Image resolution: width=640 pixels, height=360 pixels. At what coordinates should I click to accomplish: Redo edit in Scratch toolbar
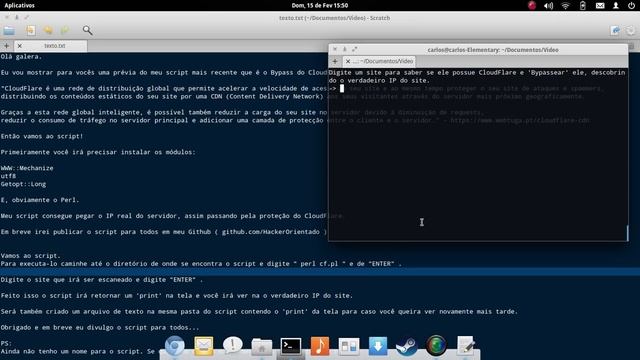[x=64, y=30]
